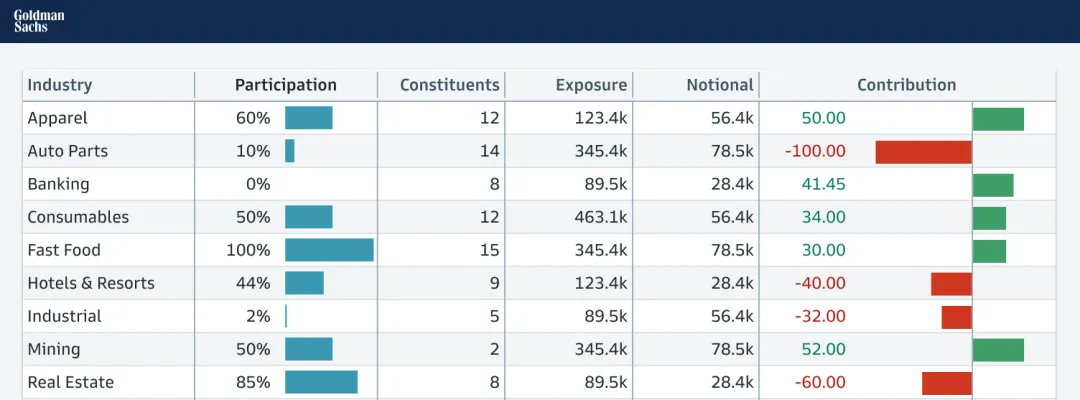Click the Real Estate contribution value -60.00
The height and width of the screenshot is (400, 1080).
(x=820, y=382)
